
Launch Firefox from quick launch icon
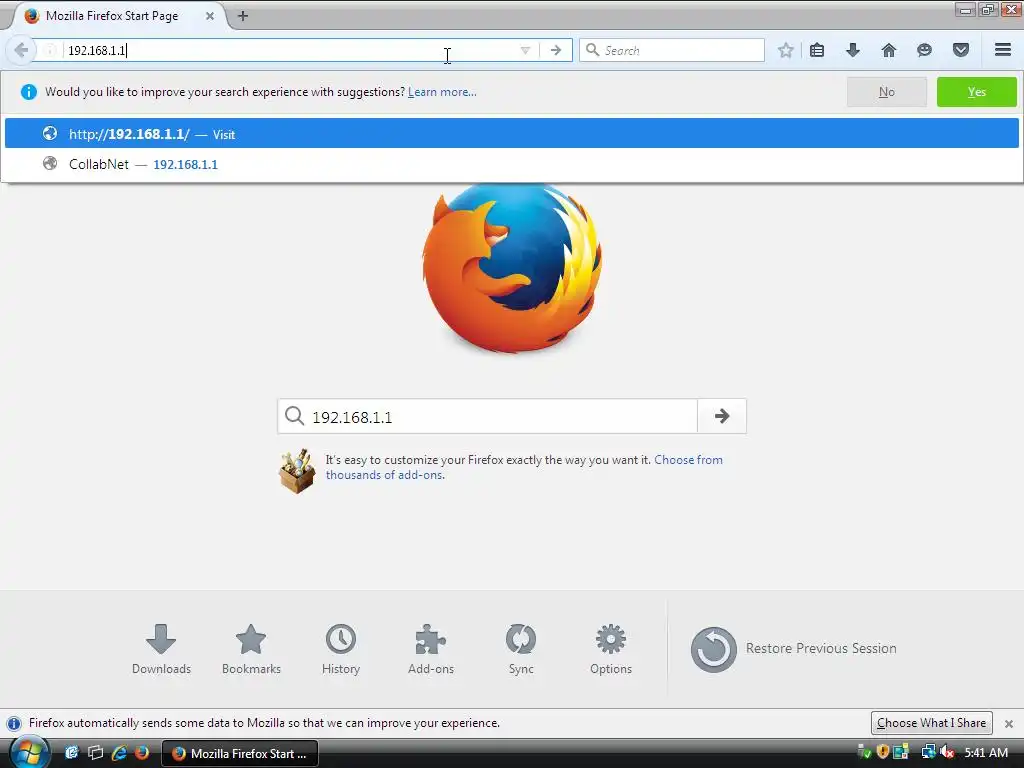[x=142, y=753]
